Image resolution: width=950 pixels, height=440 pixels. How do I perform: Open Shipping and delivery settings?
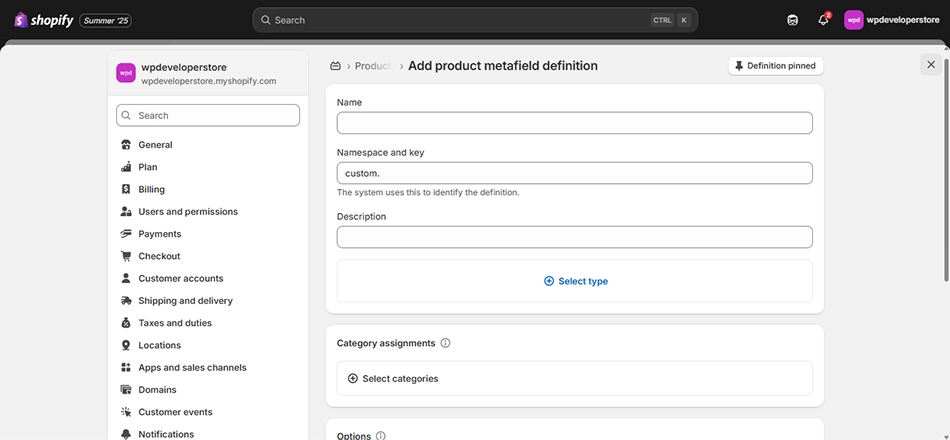point(185,301)
